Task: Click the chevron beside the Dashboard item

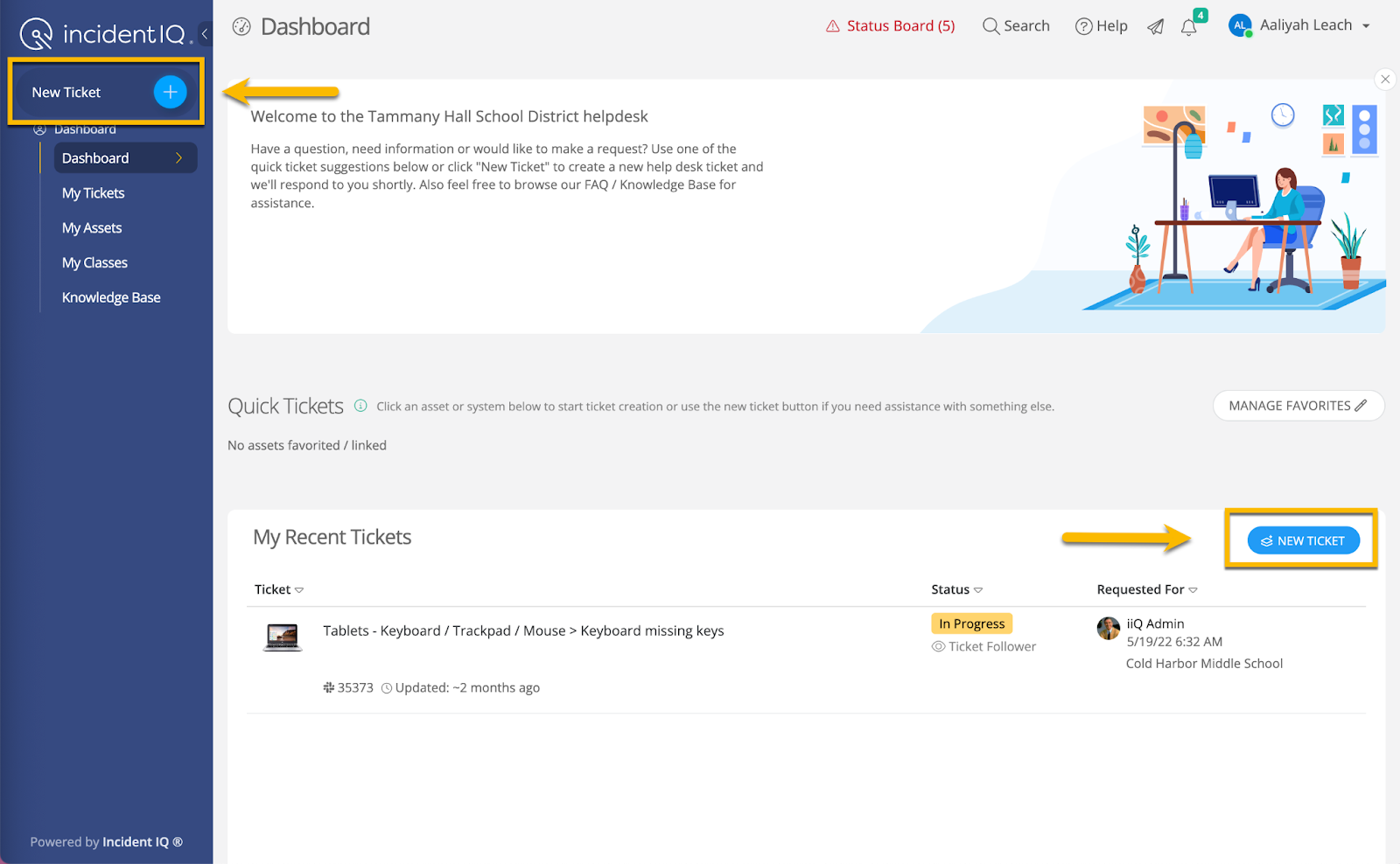Action: [178, 158]
